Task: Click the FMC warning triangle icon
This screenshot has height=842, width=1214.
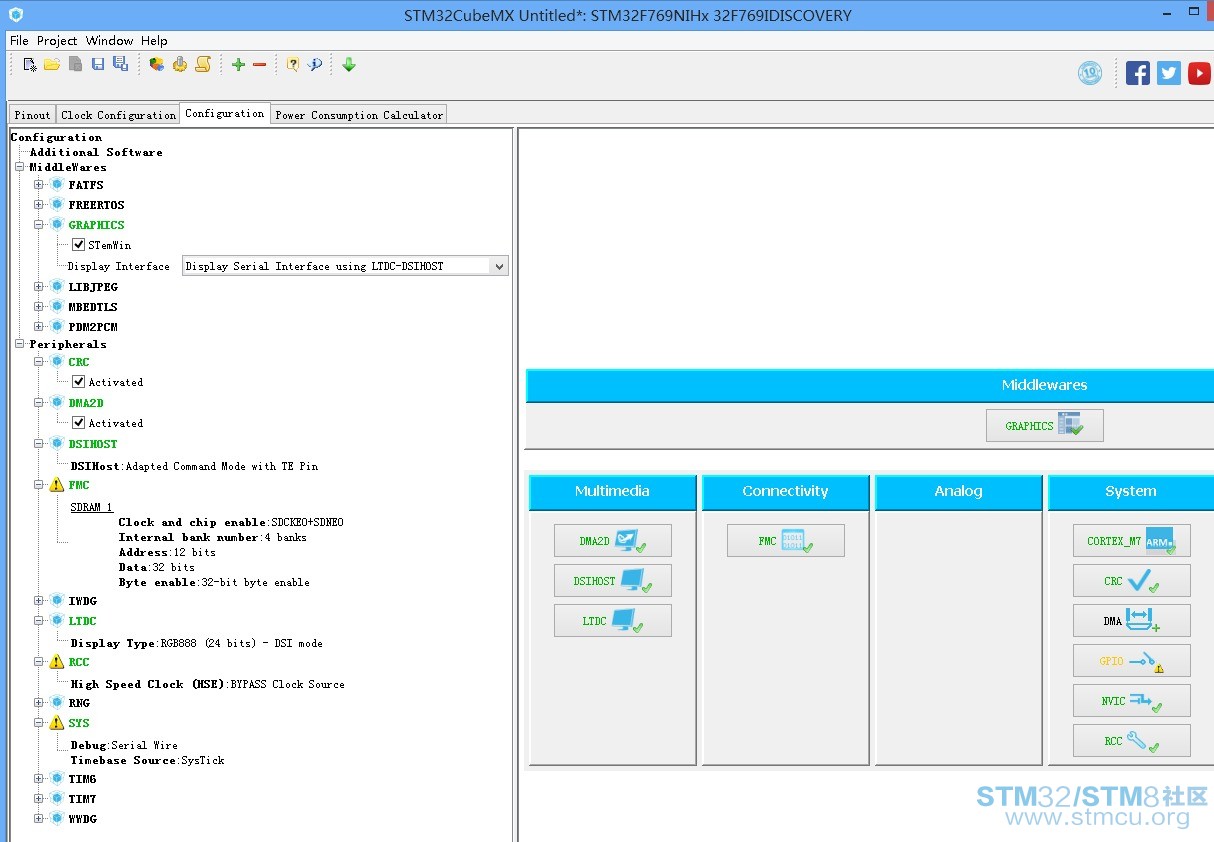Action: pyautogui.click(x=57, y=485)
